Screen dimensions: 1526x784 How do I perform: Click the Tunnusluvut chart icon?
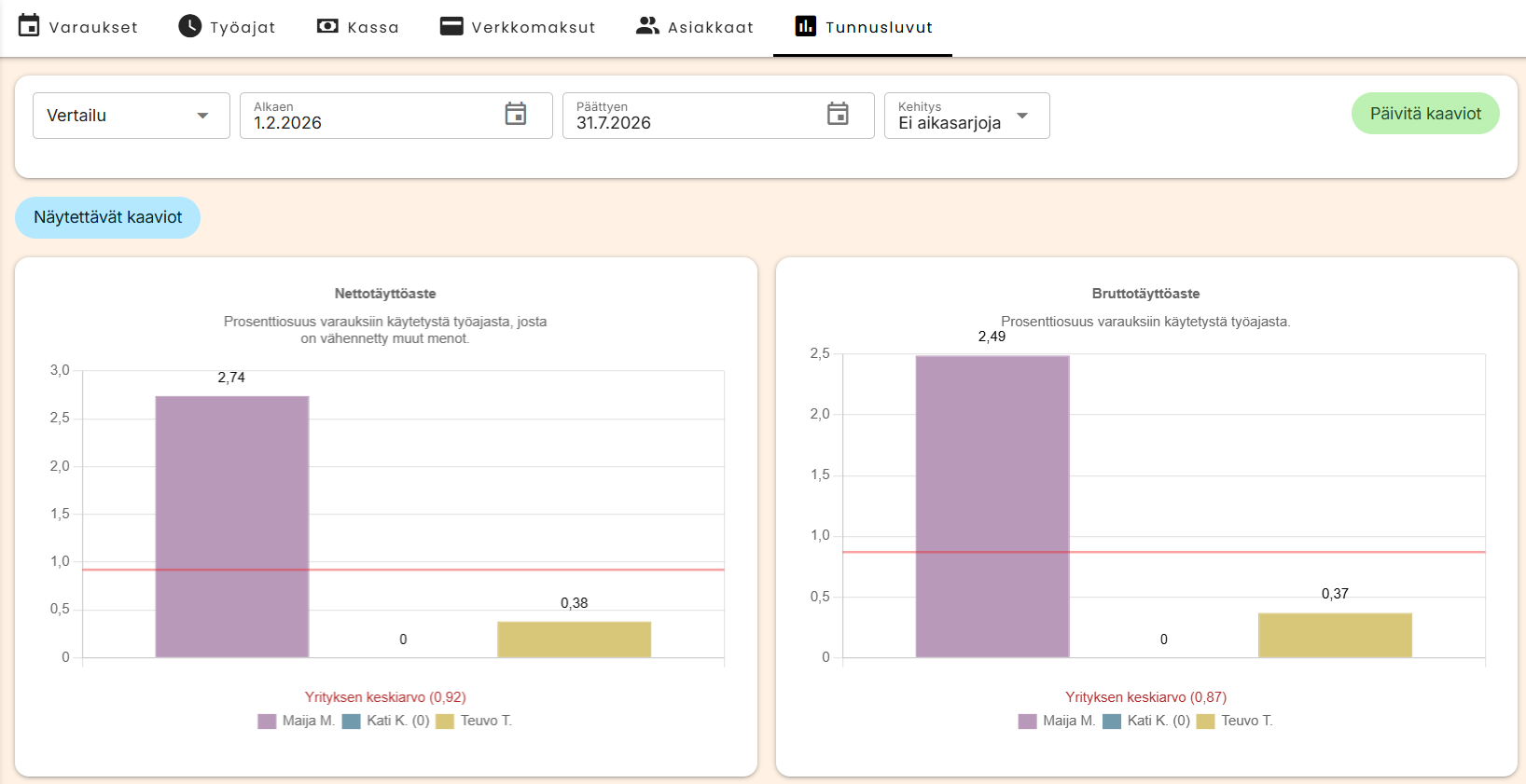point(805,26)
